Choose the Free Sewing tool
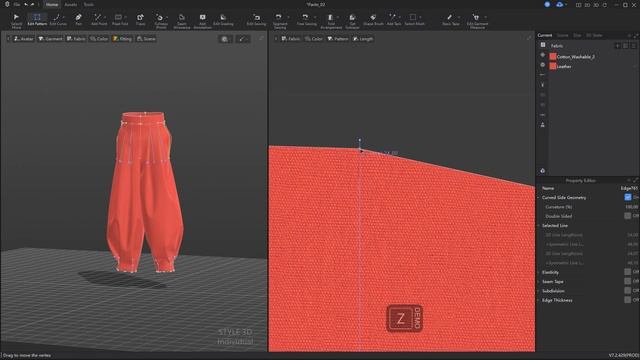Screen dimensions: 640x360 [x=306, y=20]
